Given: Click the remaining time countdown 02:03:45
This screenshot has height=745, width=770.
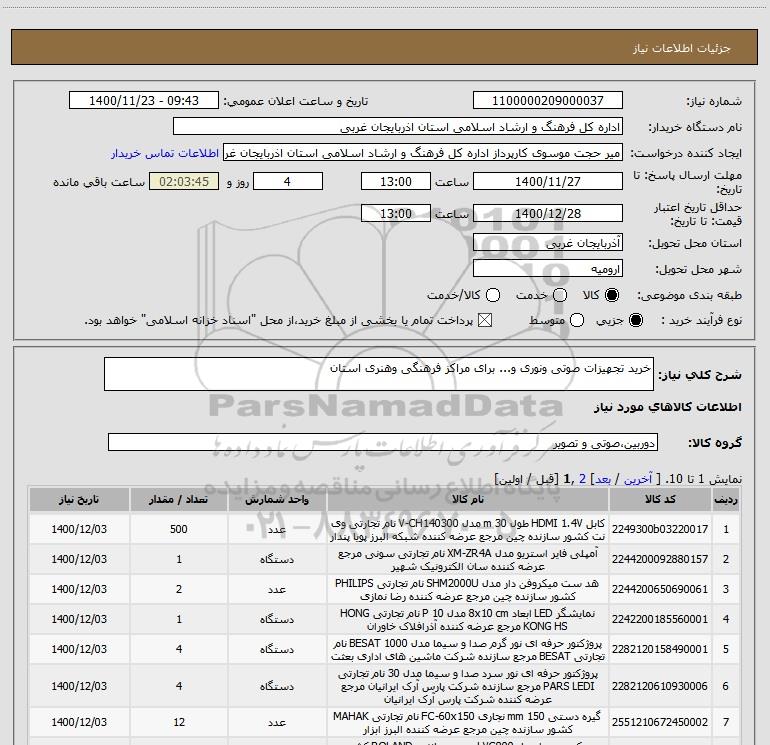Looking at the screenshot, I should click(x=184, y=181).
